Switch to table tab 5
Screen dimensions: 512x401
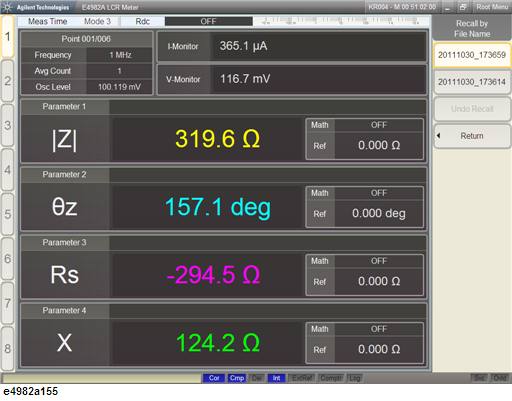coord(7,214)
